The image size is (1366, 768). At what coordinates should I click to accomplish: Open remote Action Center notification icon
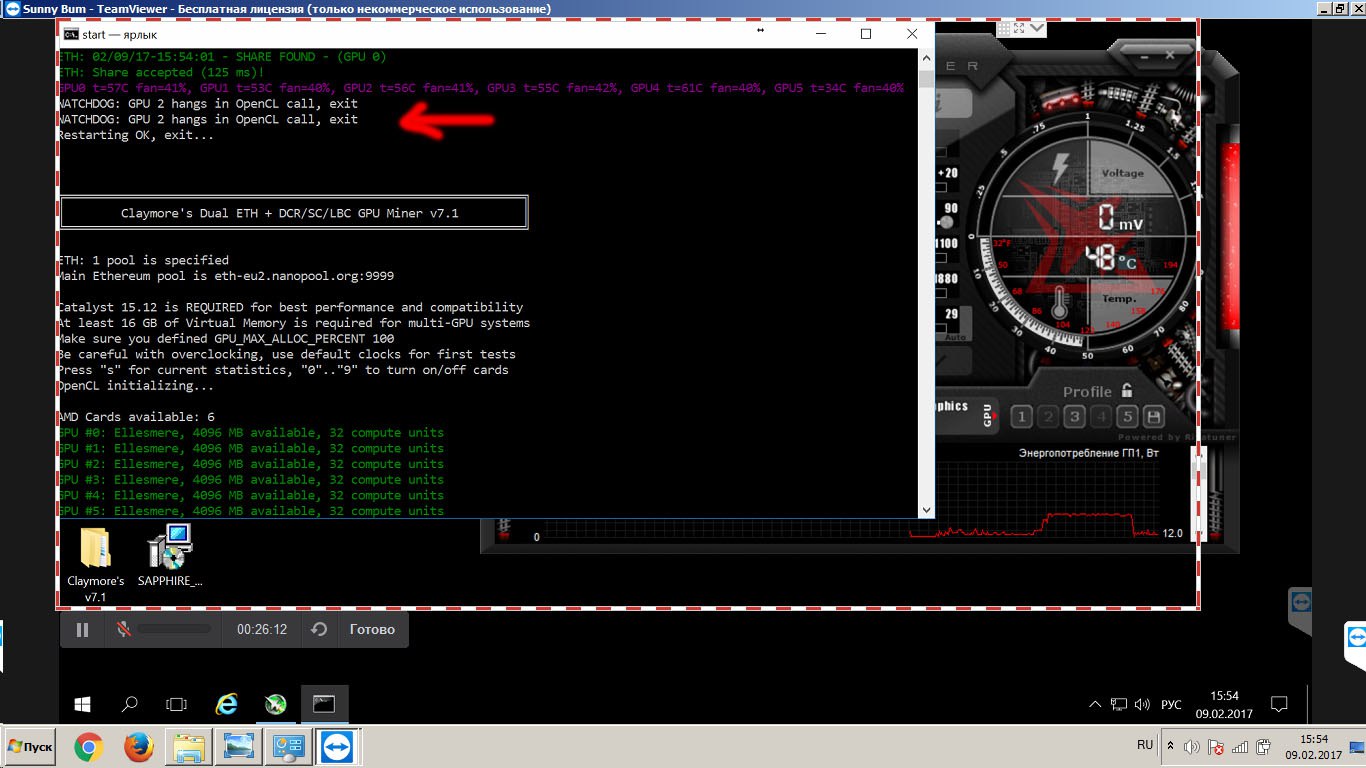(1278, 704)
